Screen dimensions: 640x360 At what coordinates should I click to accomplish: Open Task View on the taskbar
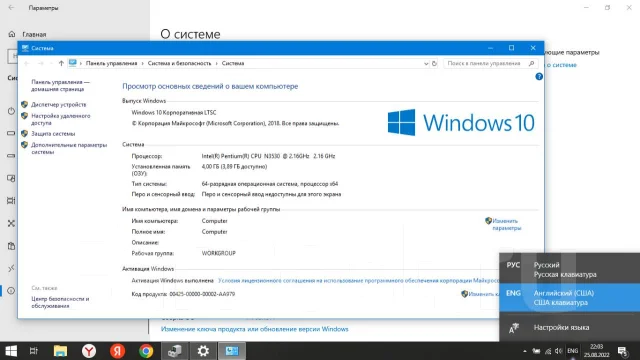coord(33,351)
